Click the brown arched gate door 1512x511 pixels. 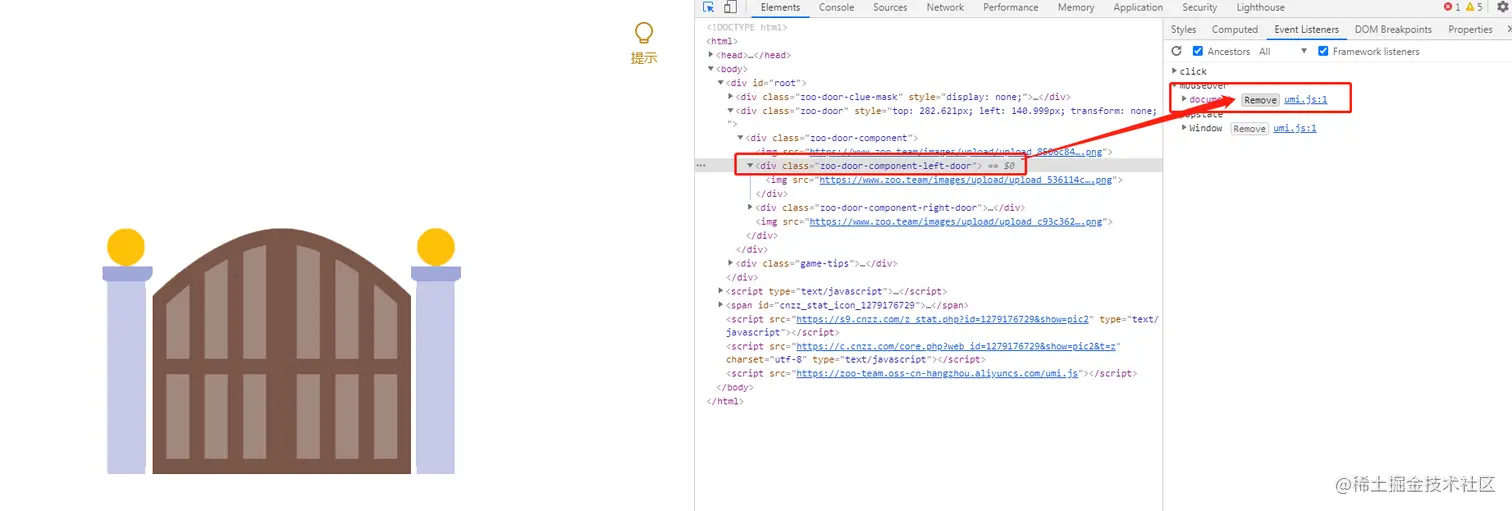pyautogui.click(x=281, y=350)
